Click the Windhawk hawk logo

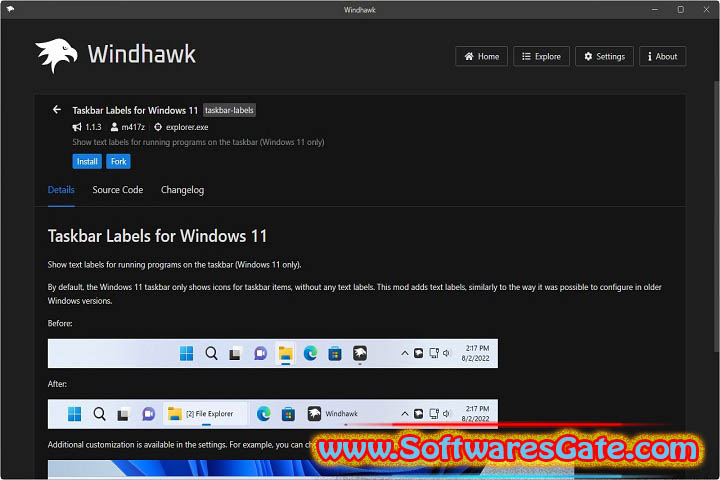click(56, 55)
